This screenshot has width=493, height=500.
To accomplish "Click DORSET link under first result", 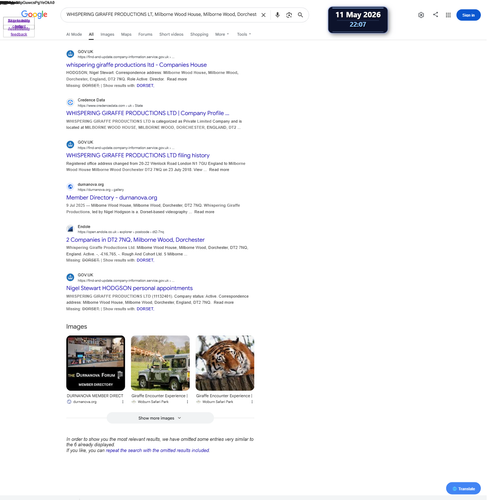I will (146, 86).
